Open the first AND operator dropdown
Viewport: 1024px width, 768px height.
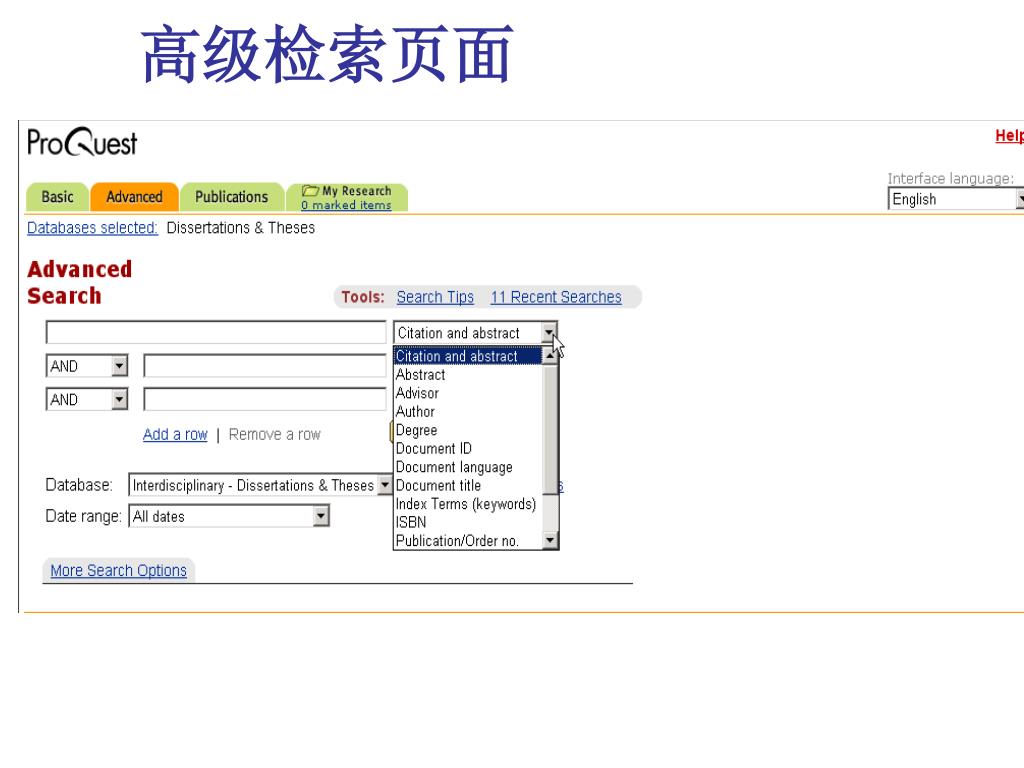pyautogui.click(x=87, y=366)
